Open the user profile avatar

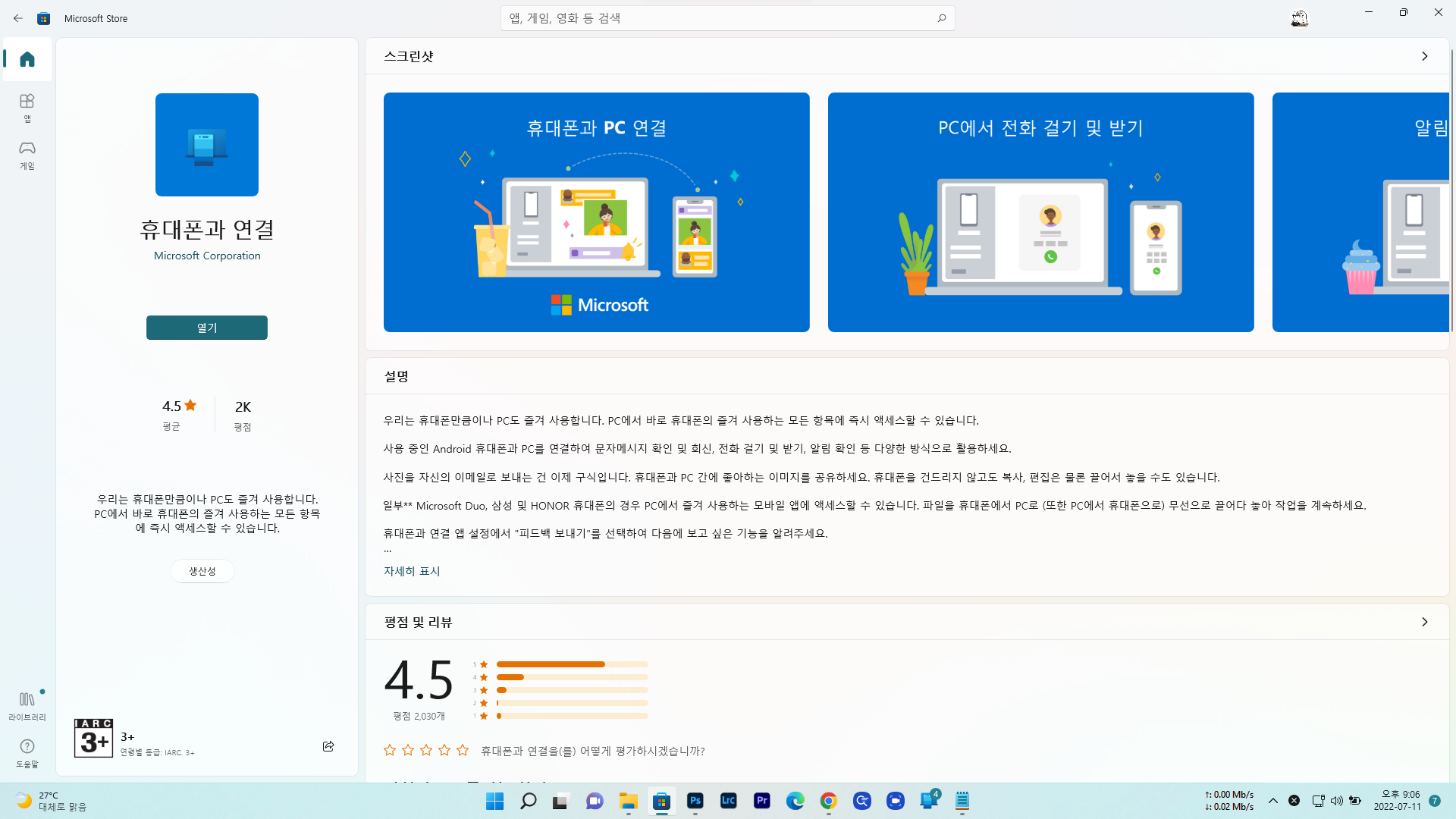click(1299, 18)
